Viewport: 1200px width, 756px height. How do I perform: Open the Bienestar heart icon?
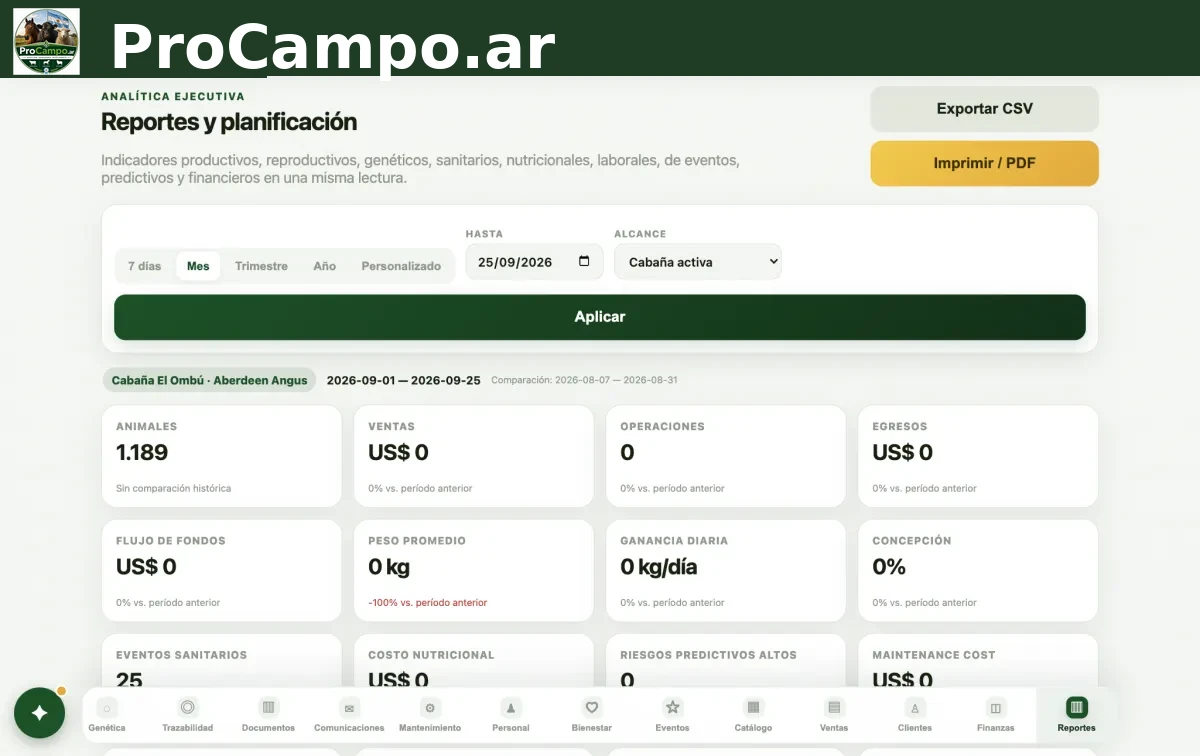[592, 707]
